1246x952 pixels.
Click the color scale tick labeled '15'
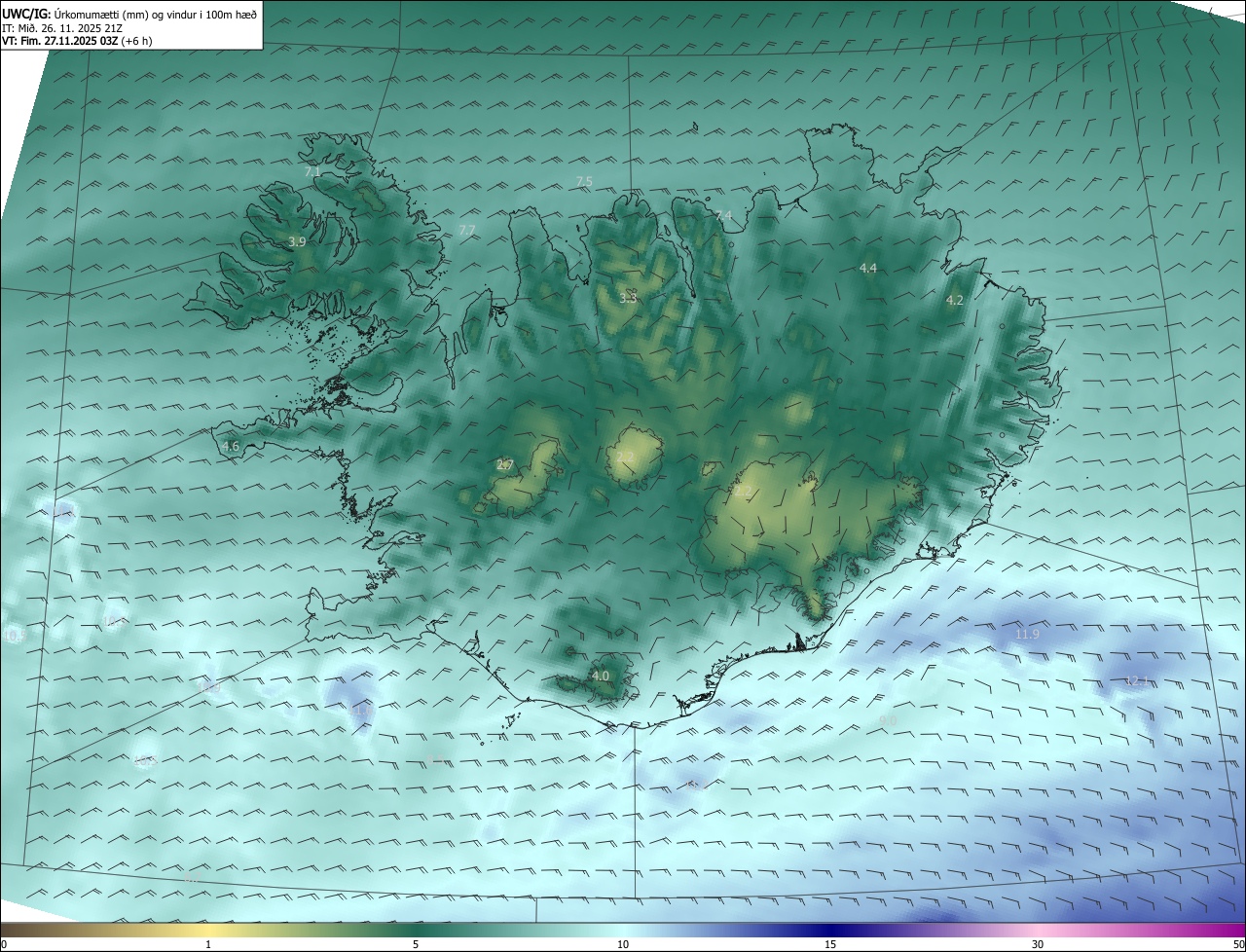[x=830, y=944]
